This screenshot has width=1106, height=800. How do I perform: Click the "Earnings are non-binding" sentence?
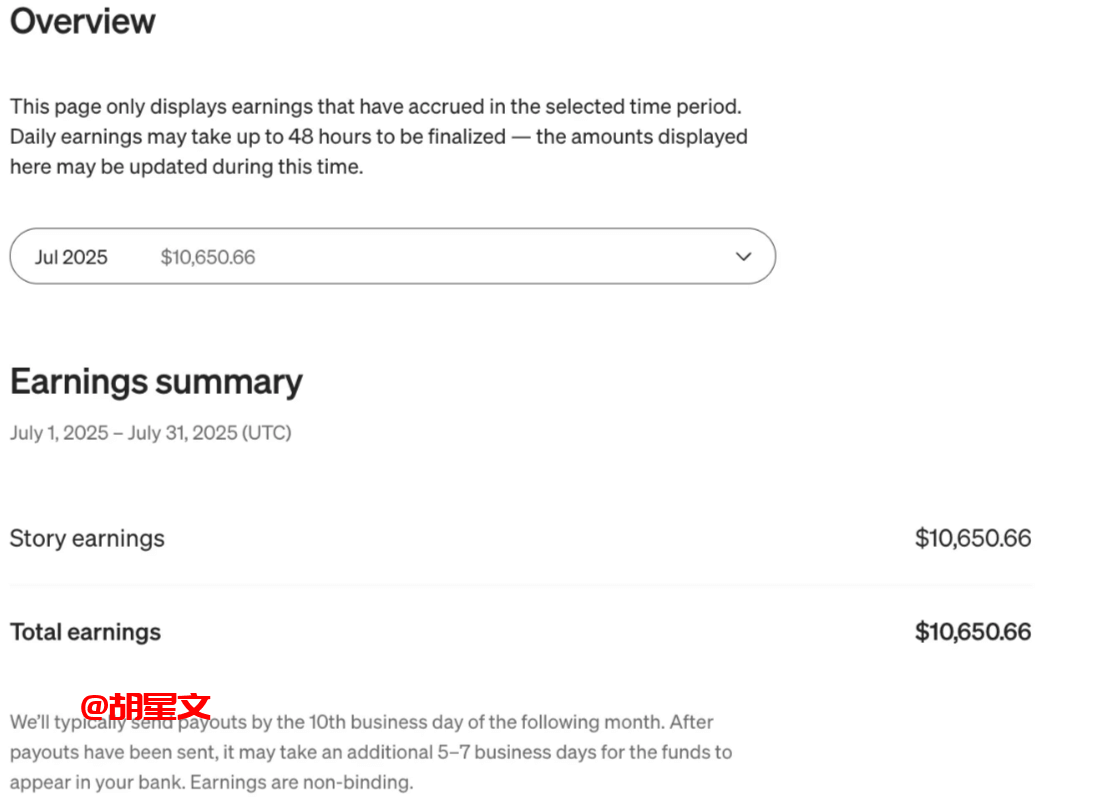pyautogui.click(x=301, y=782)
